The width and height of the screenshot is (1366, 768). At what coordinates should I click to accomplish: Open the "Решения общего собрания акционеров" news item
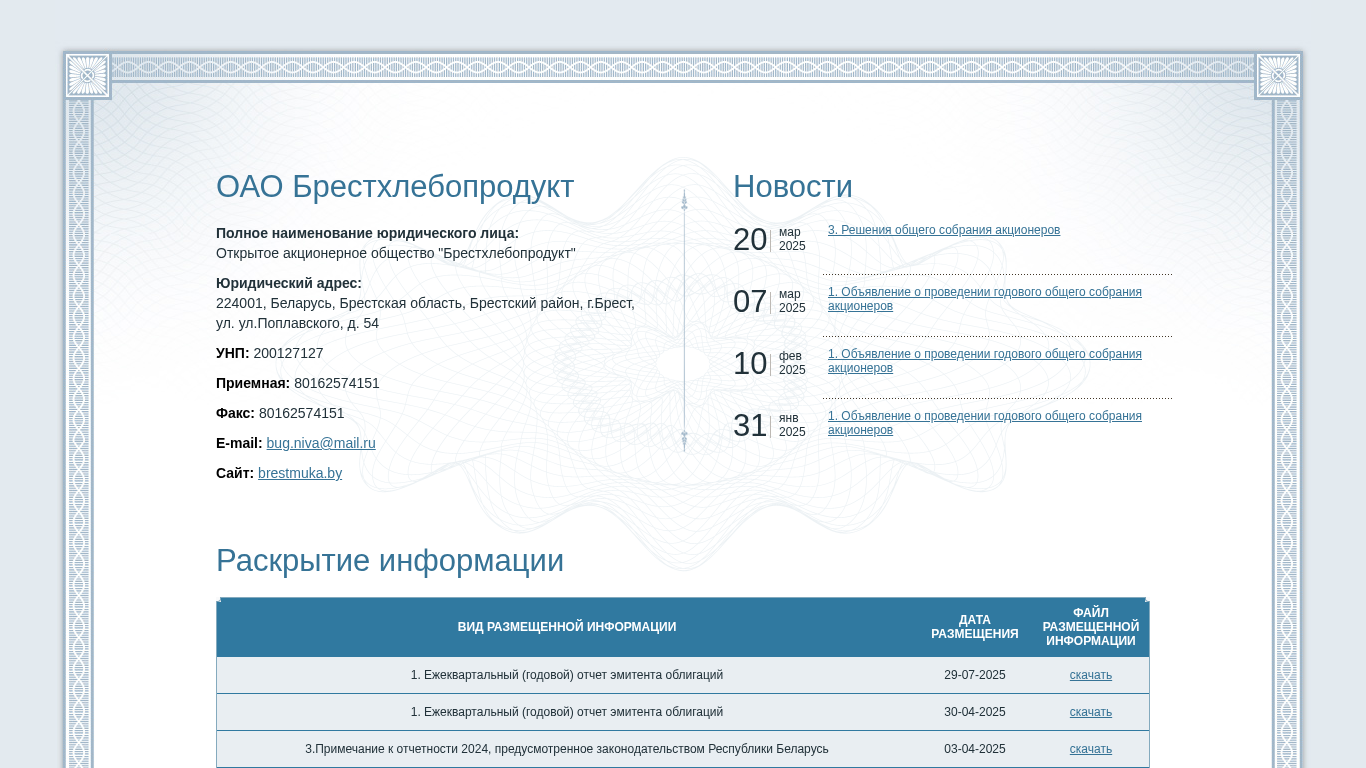click(943, 230)
